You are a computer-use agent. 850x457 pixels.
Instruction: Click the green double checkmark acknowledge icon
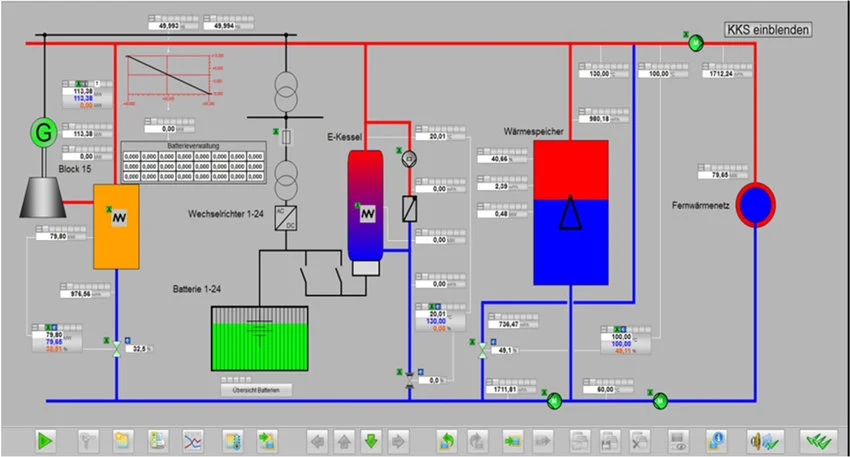(819, 441)
